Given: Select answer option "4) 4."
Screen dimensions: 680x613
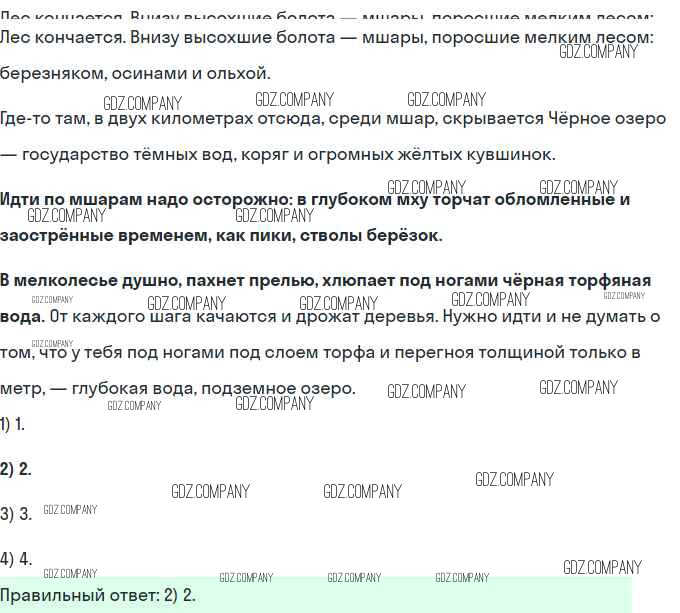Looking at the screenshot, I should pyautogui.click(x=16, y=559).
